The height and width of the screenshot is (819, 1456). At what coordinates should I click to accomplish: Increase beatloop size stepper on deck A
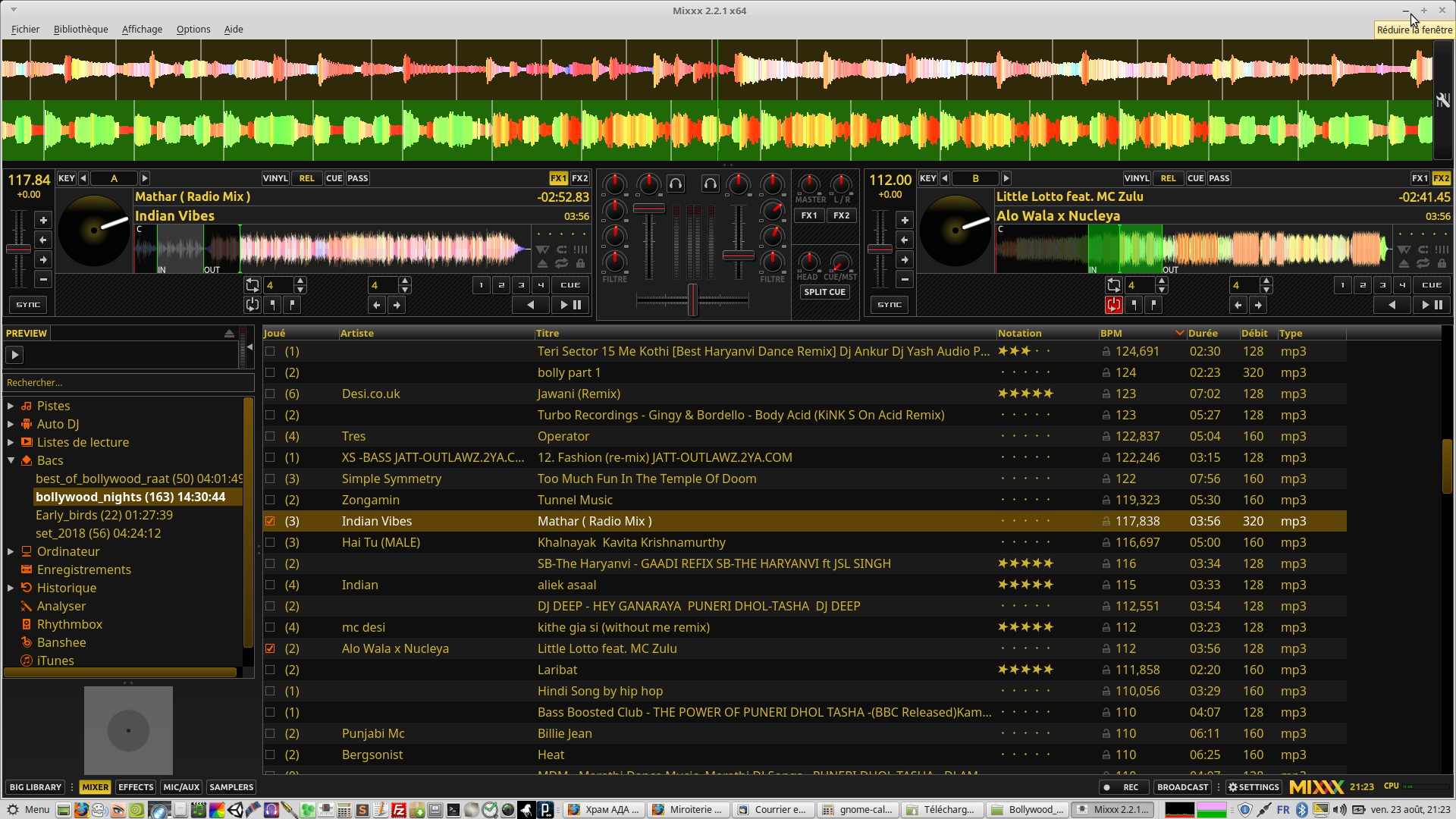click(x=301, y=281)
